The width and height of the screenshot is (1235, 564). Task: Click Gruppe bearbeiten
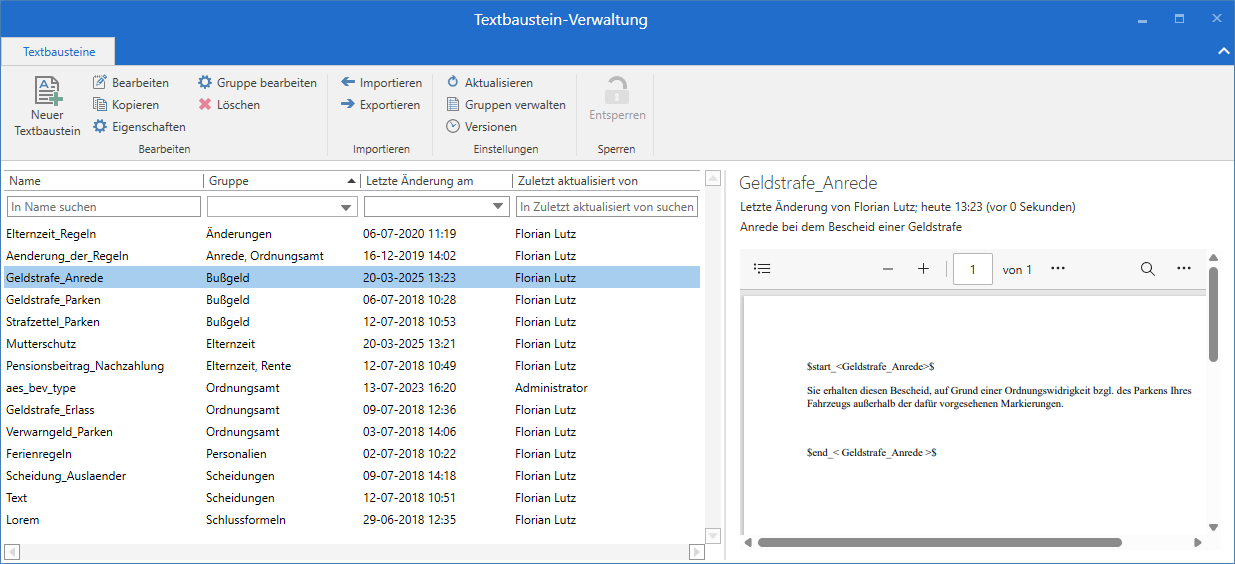coord(266,83)
